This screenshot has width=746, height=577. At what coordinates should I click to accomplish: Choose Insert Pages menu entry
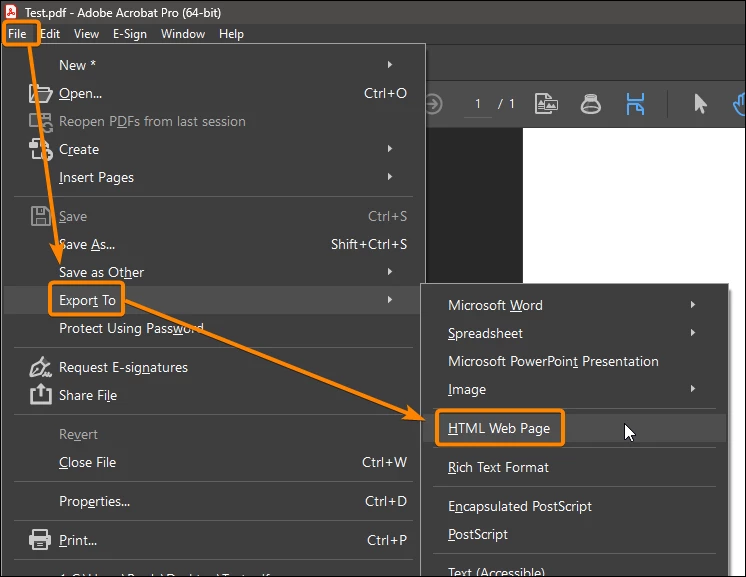[x=214, y=177]
